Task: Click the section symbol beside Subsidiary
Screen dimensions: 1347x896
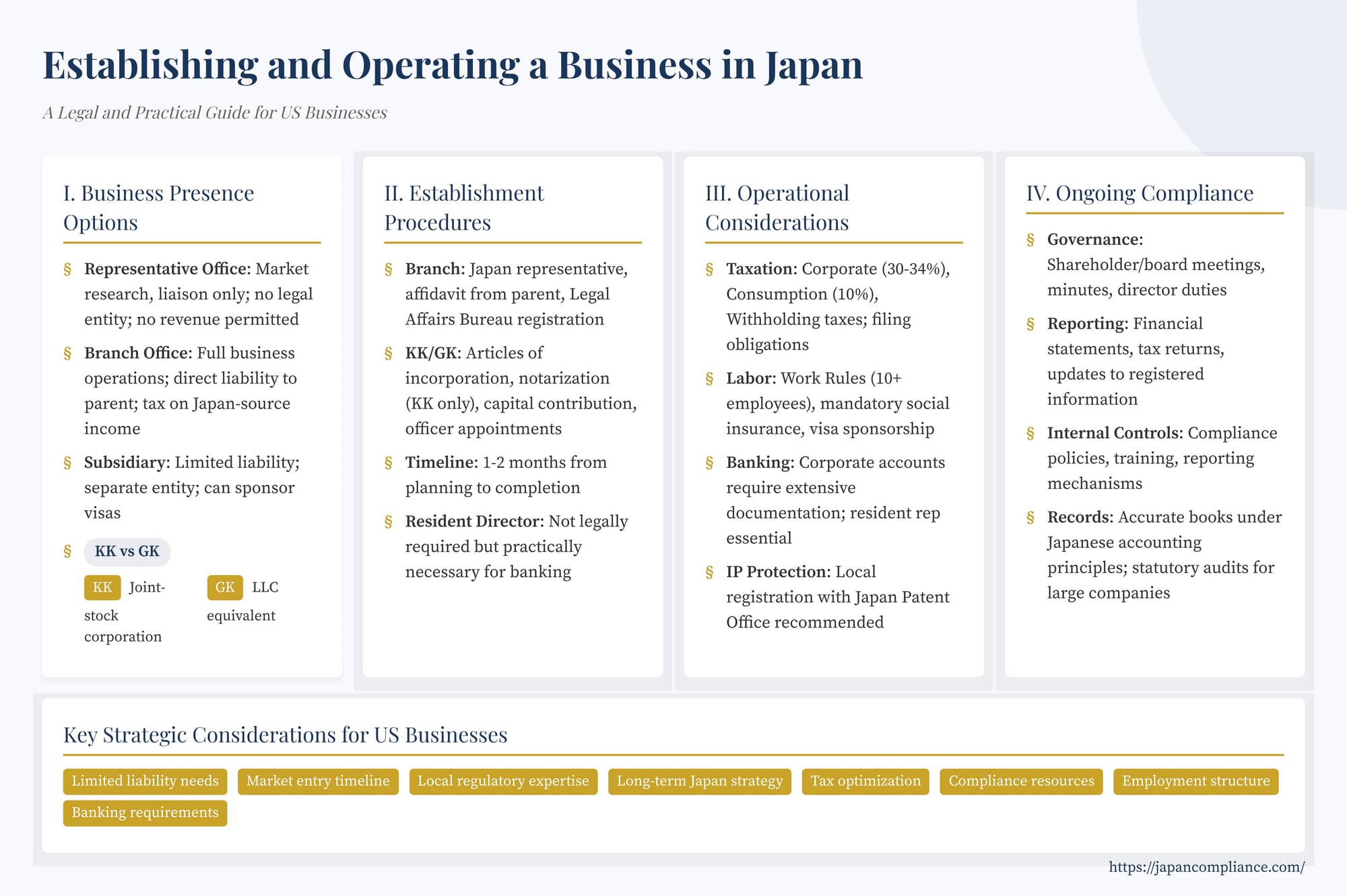Action: (67, 463)
